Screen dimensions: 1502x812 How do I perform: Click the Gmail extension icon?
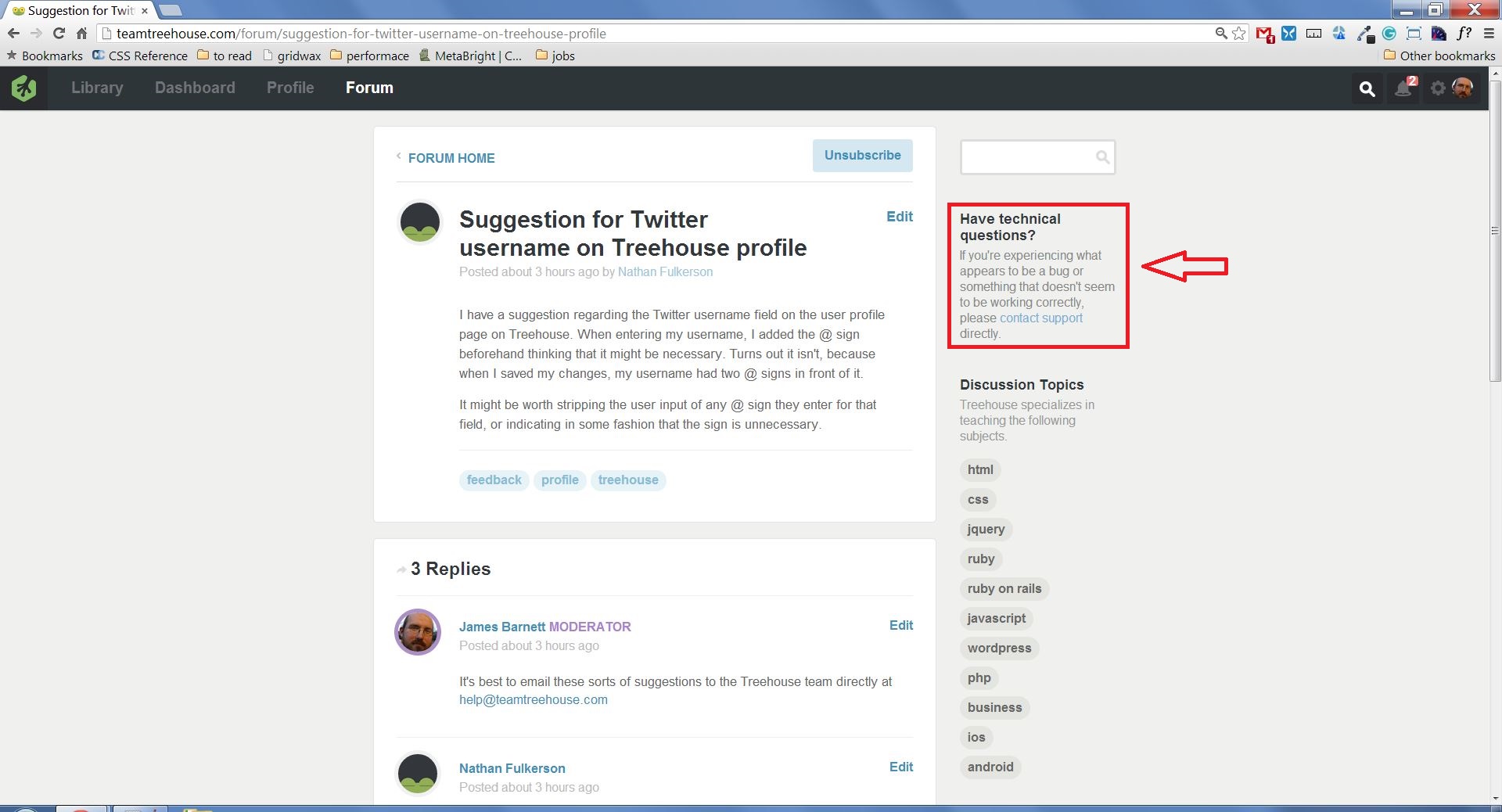coord(1264,34)
